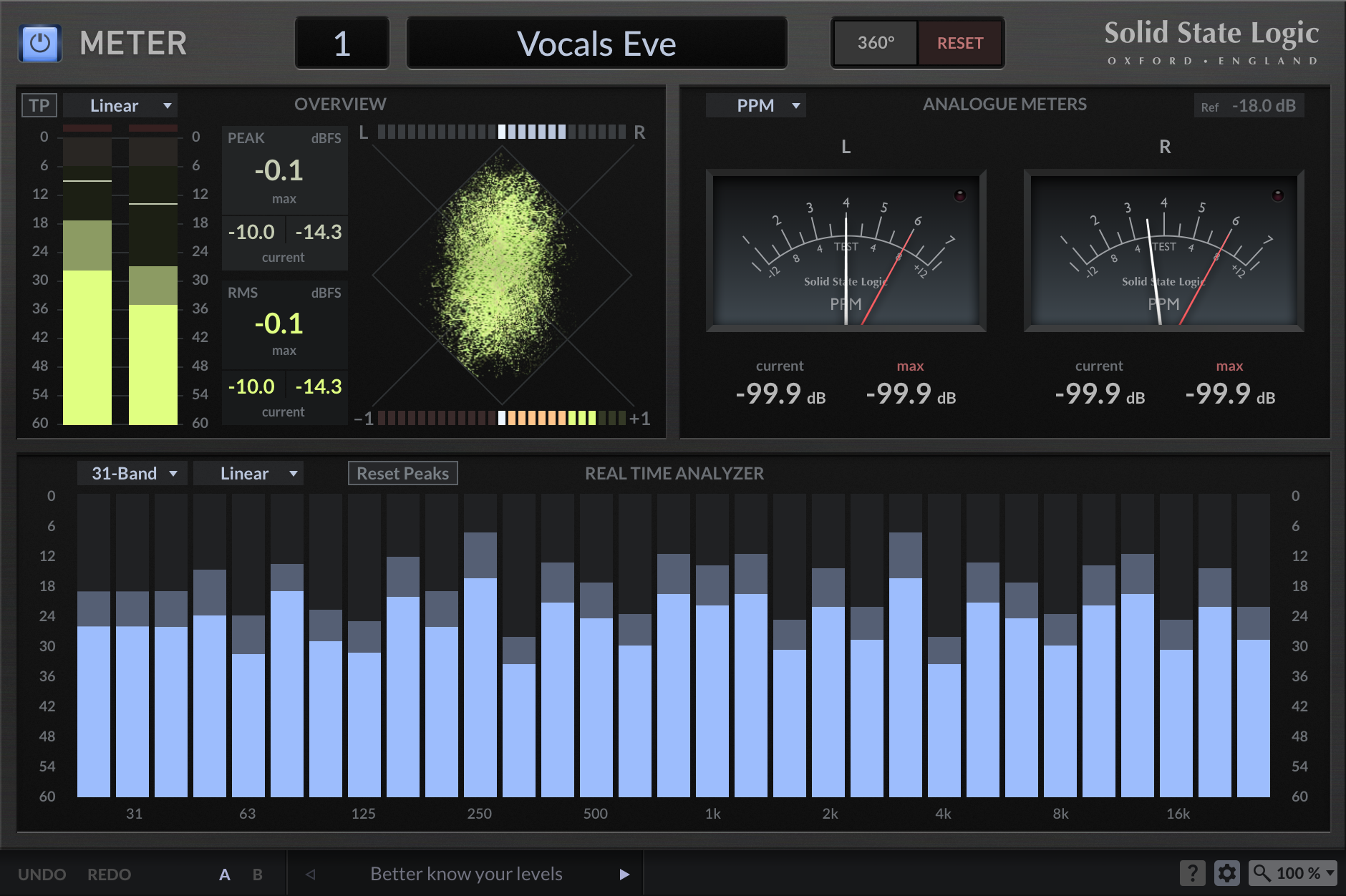Click the Reset Peaks button
Screen dimensions: 1346x896
(402, 474)
